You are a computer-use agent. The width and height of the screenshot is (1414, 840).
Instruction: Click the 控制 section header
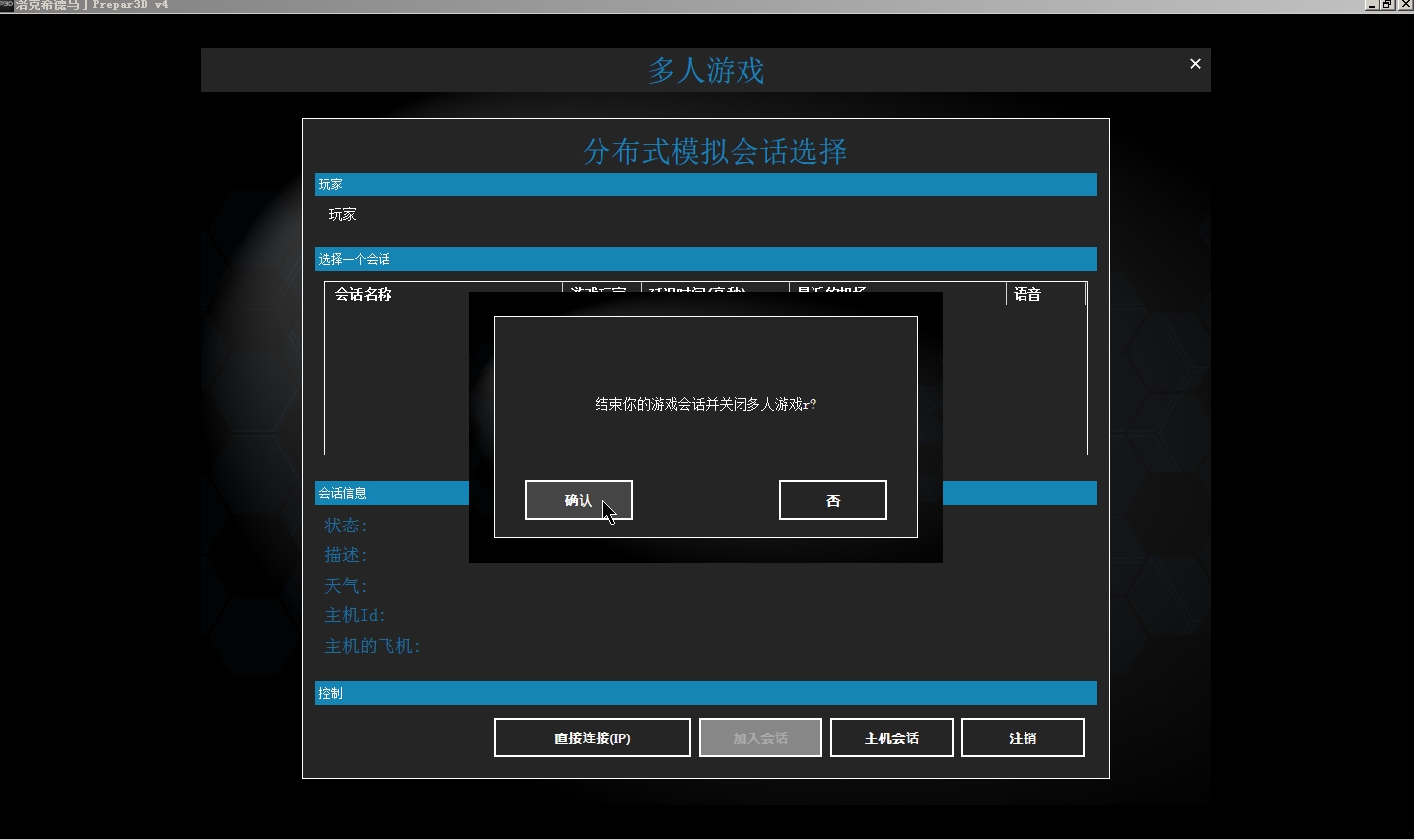[x=706, y=693]
